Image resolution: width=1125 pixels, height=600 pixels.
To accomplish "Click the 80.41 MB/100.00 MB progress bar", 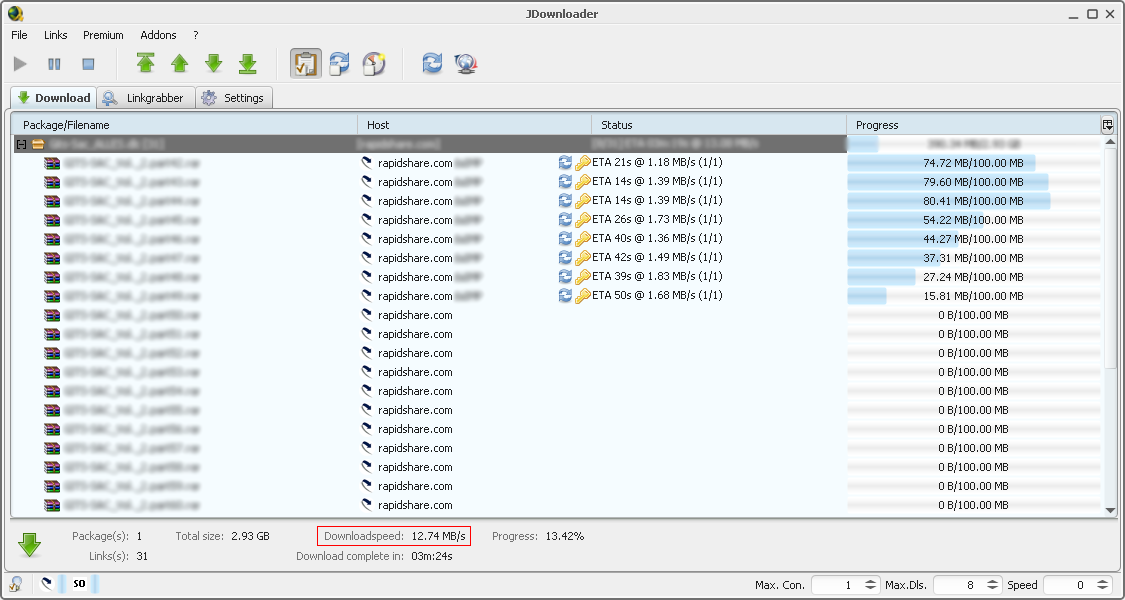I will (x=974, y=201).
